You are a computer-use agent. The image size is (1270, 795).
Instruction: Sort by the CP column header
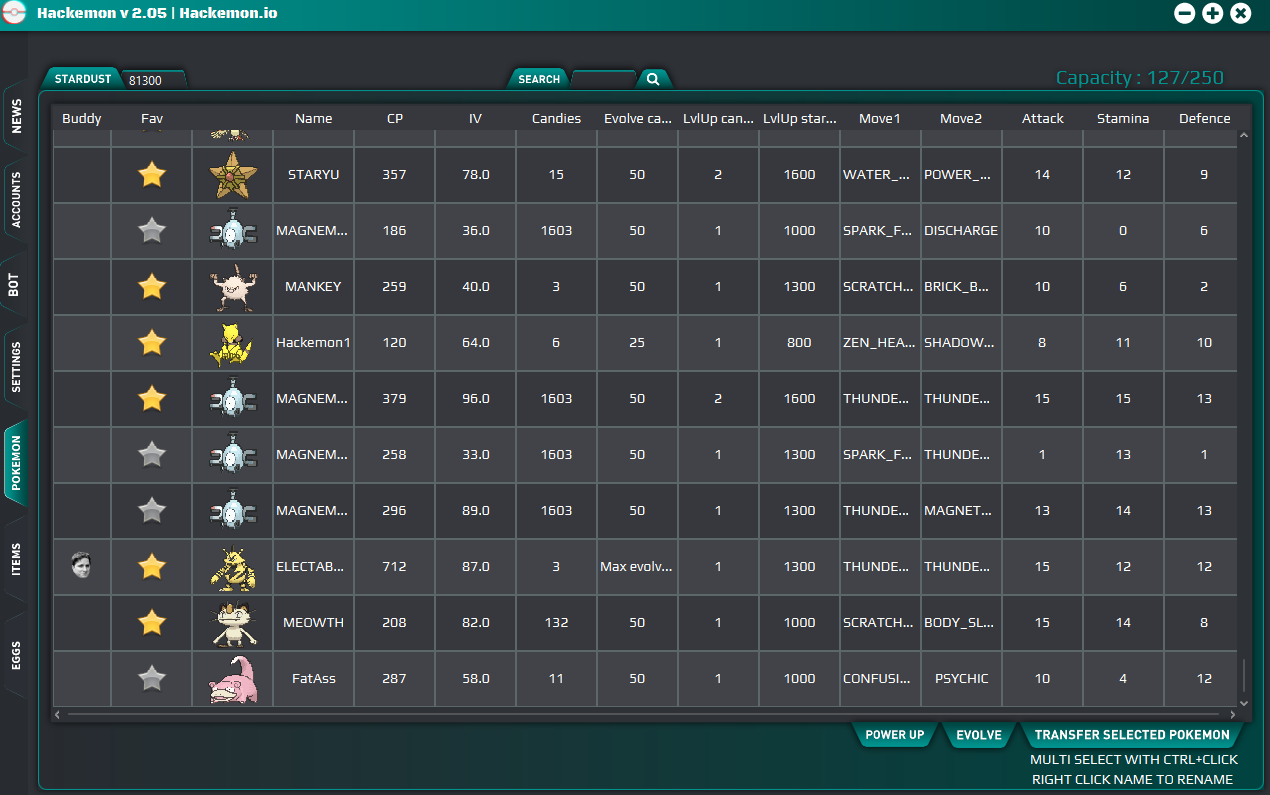point(394,118)
